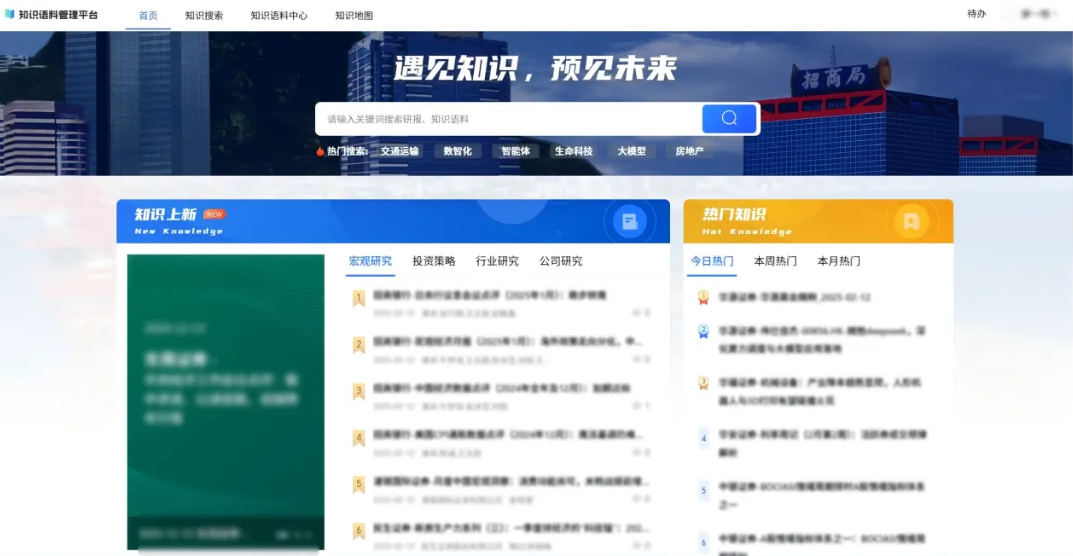Select the 公司研究 tab
The width and height of the screenshot is (1073, 556).
[561, 261]
